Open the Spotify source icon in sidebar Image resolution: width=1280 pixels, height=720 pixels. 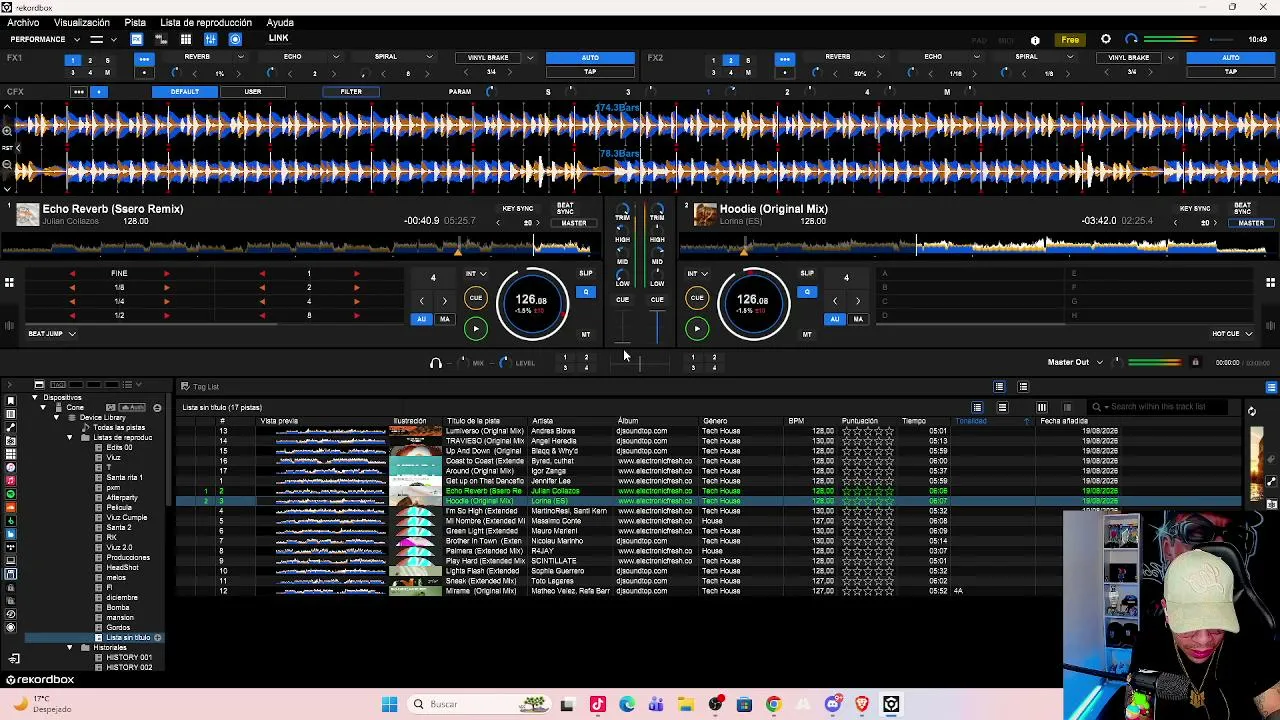click(x=11, y=494)
